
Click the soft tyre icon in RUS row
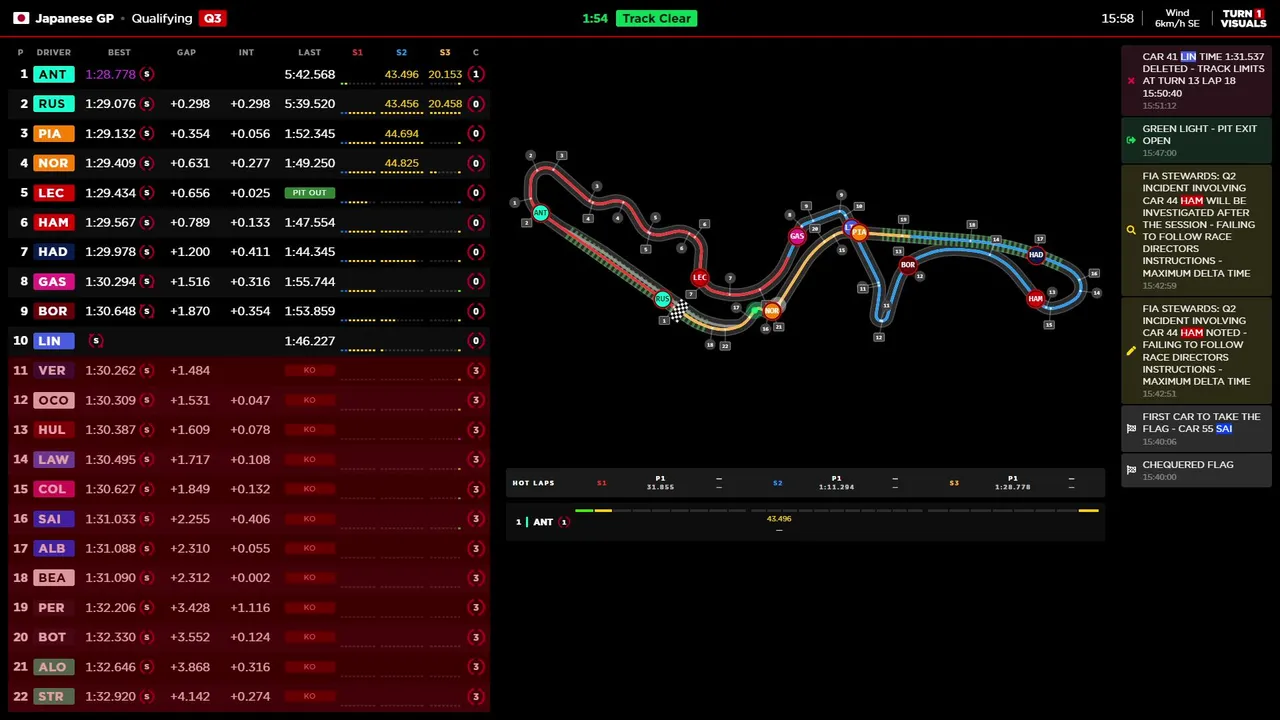[x=147, y=104]
